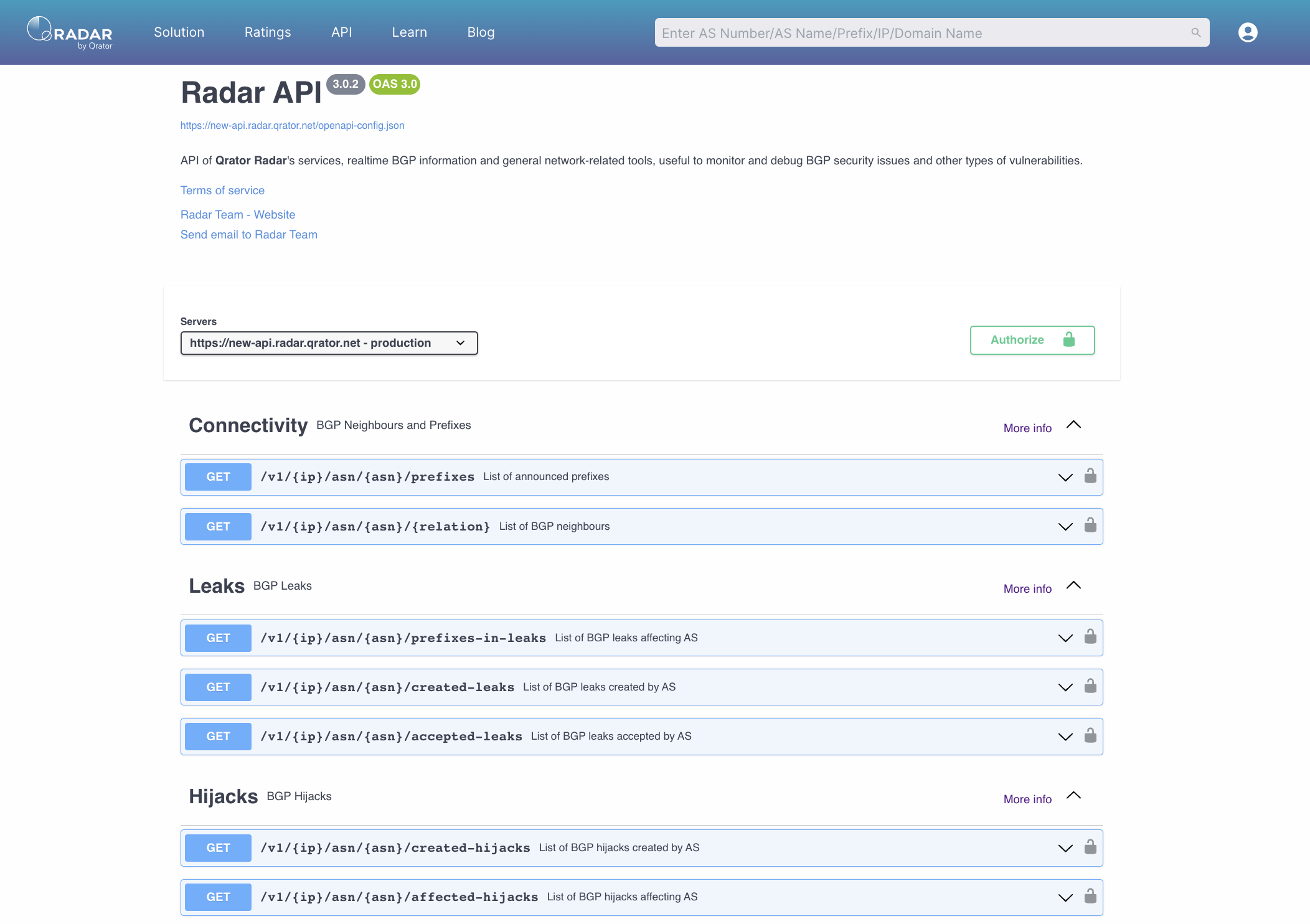
Task: Open the Ratings menu item
Action: pyautogui.click(x=268, y=32)
